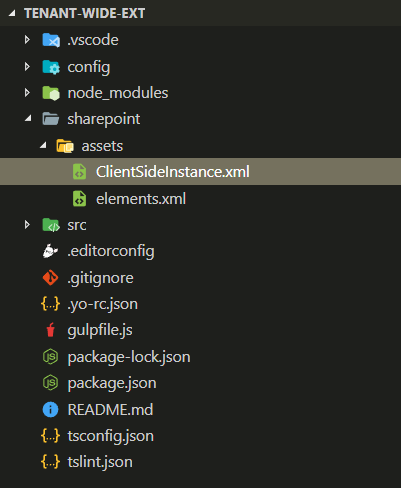
Task: Click the .editorconfig mouse icon
Action: coord(50,251)
